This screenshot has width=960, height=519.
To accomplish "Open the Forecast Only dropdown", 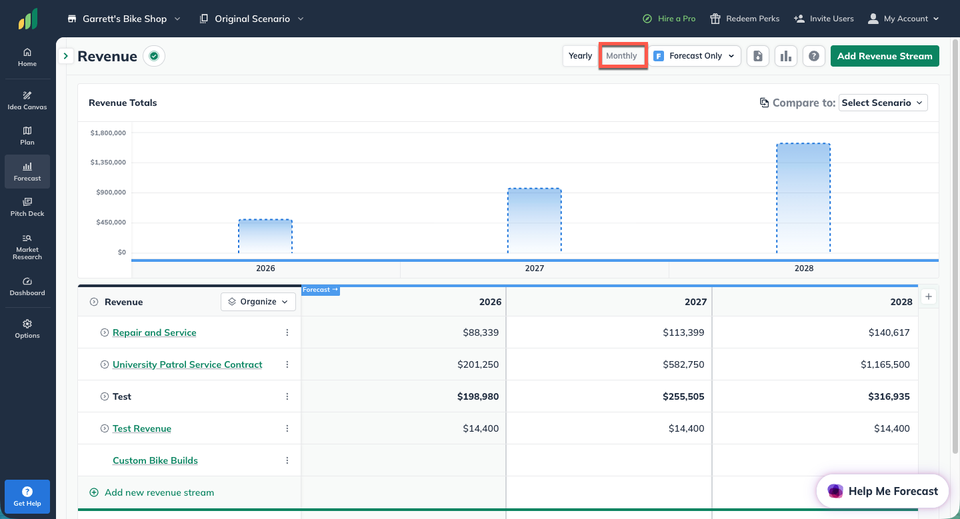I will (x=694, y=56).
